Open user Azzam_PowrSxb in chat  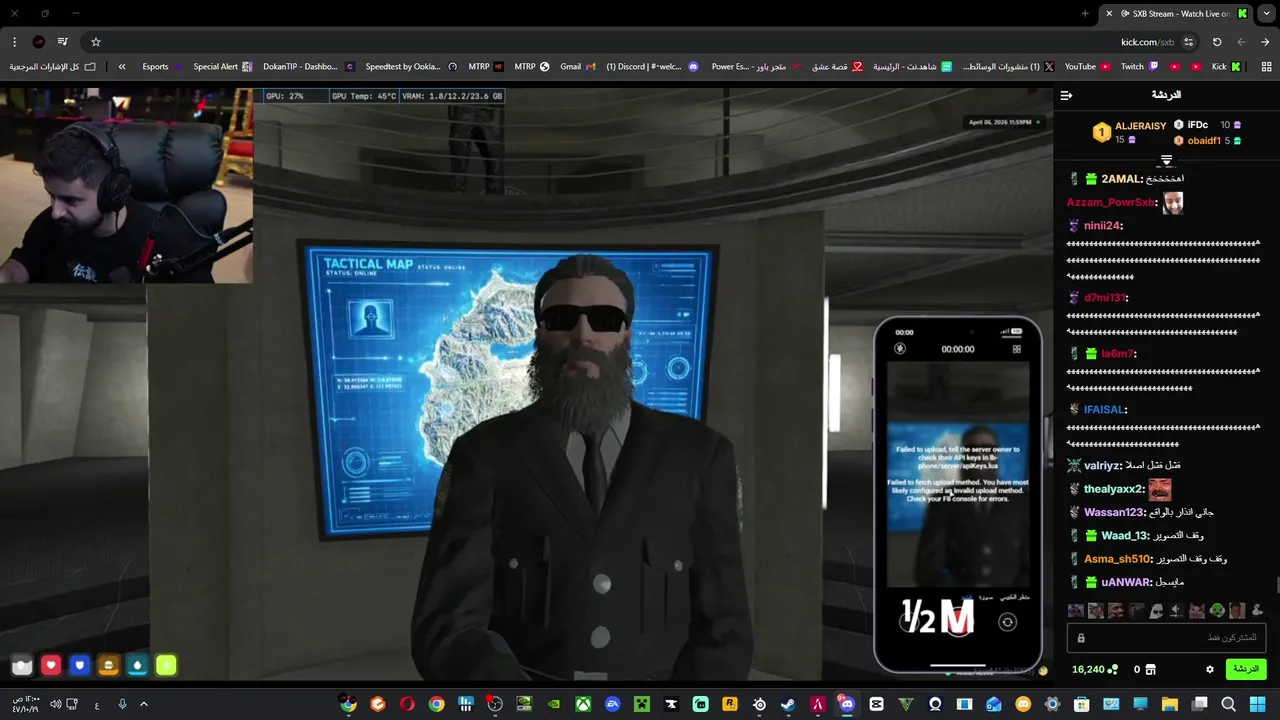1111,203
